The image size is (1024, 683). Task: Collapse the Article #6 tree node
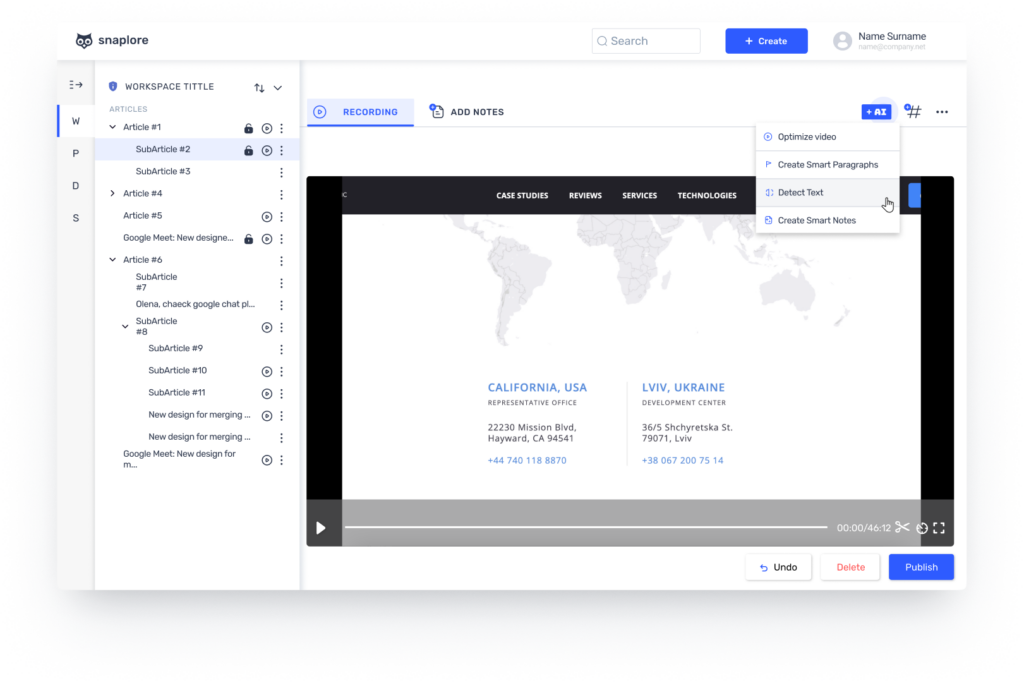(x=112, y=260)
